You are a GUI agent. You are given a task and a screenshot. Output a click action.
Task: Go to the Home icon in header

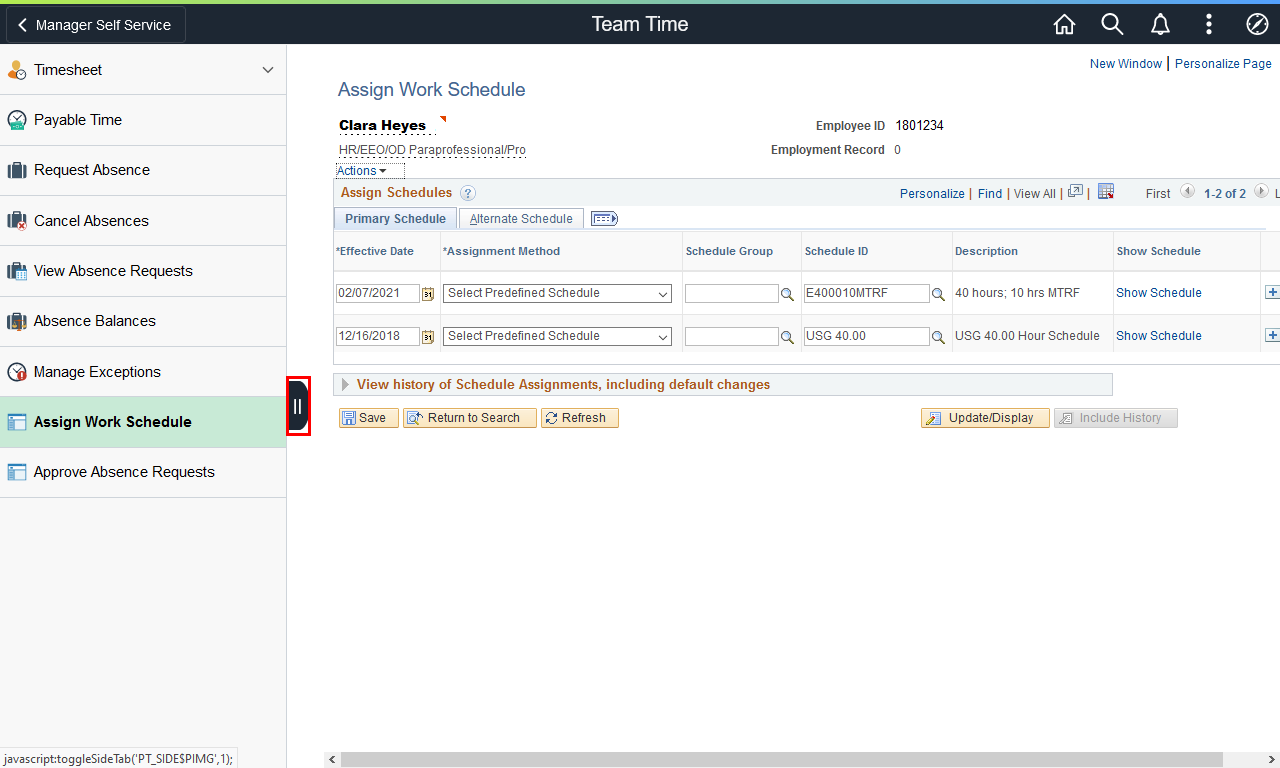(x=1064, y=24)
